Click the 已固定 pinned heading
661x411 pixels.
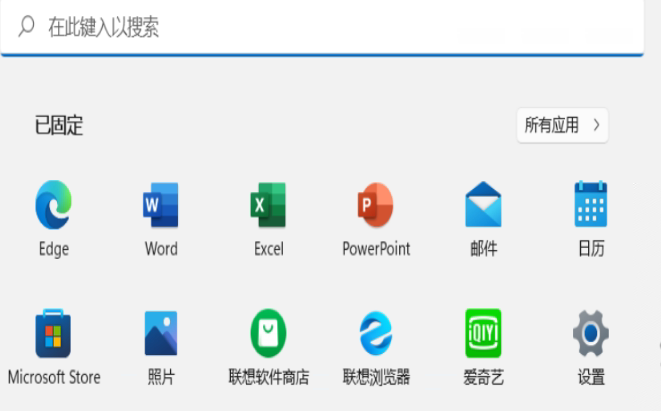pyautogui.click(x=59, y=125)
